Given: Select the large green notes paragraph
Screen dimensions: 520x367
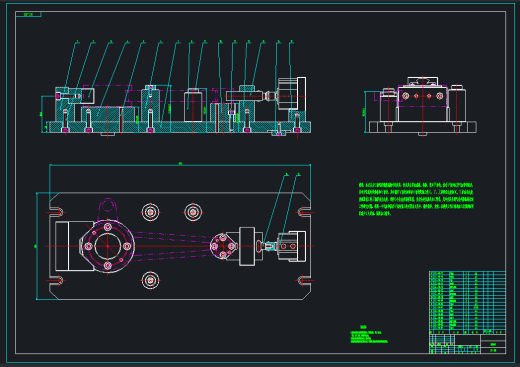Looking at the screenshot, I should click(x=416, y=199).
